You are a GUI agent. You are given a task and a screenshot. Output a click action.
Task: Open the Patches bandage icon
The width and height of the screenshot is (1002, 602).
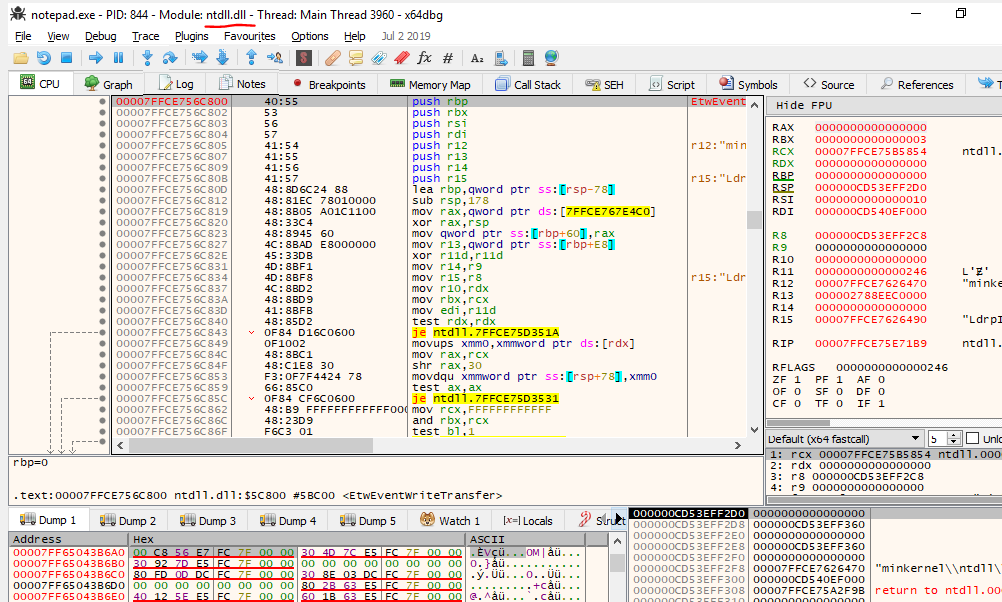[x=333, y=58]
